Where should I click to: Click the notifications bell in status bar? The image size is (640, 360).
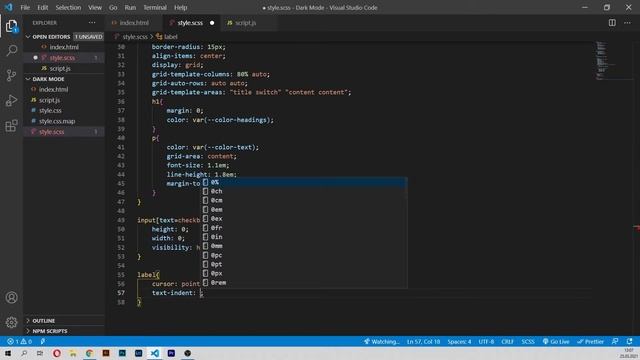tap(630, 342)
